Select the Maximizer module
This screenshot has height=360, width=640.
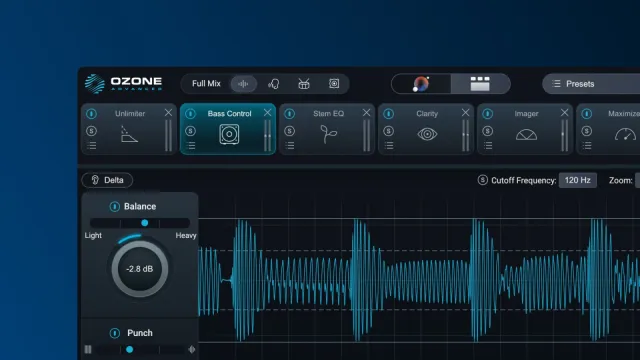coord(608,129)
